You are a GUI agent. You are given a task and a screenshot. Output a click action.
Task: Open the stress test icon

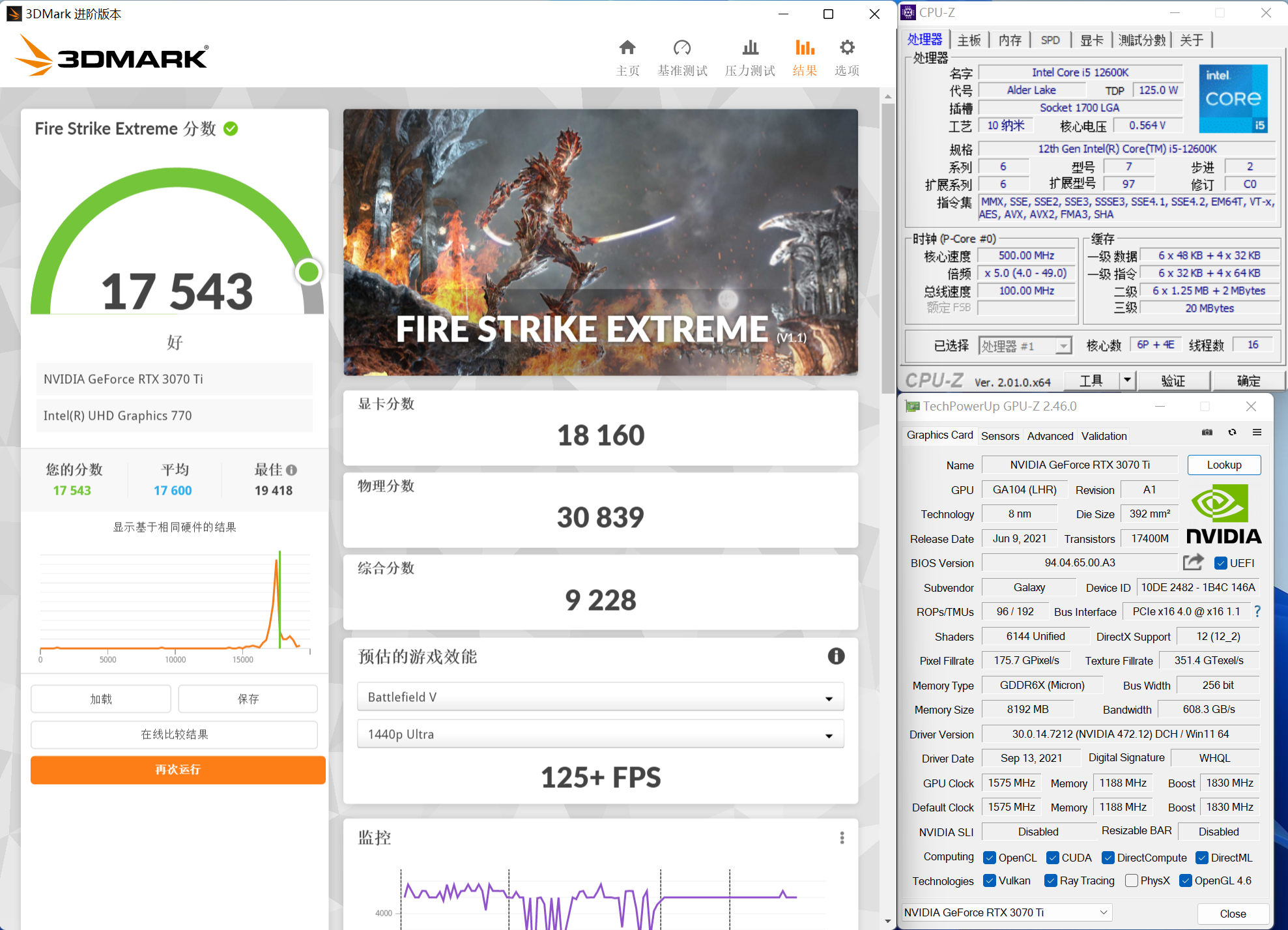click(750, 48)
